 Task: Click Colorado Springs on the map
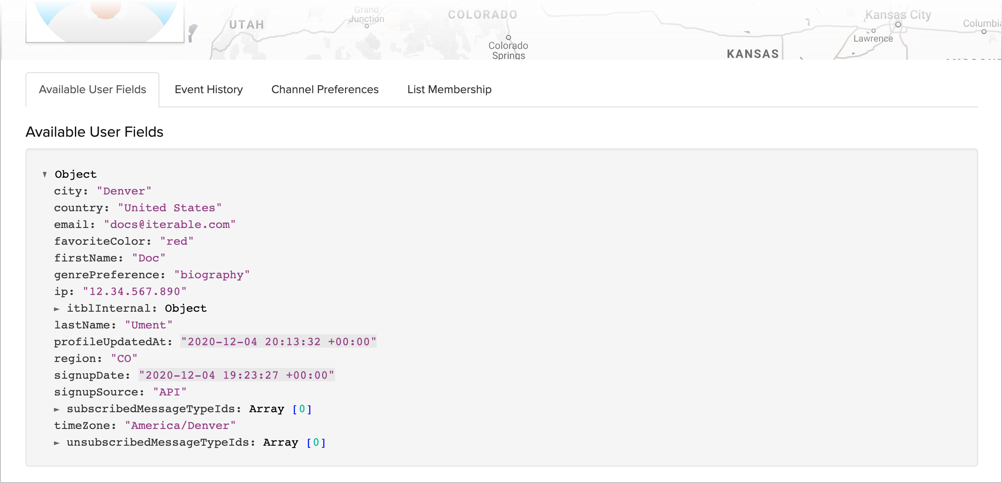tap(508, 38)
